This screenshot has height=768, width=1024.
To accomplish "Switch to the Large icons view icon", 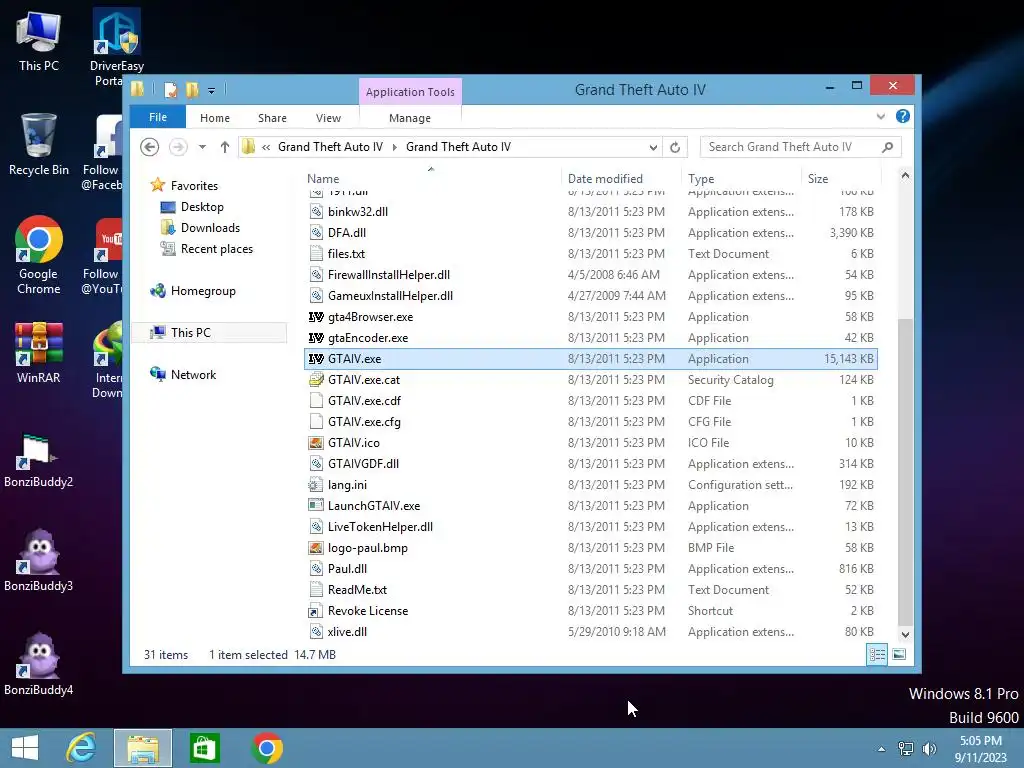I will coord(899,654).
